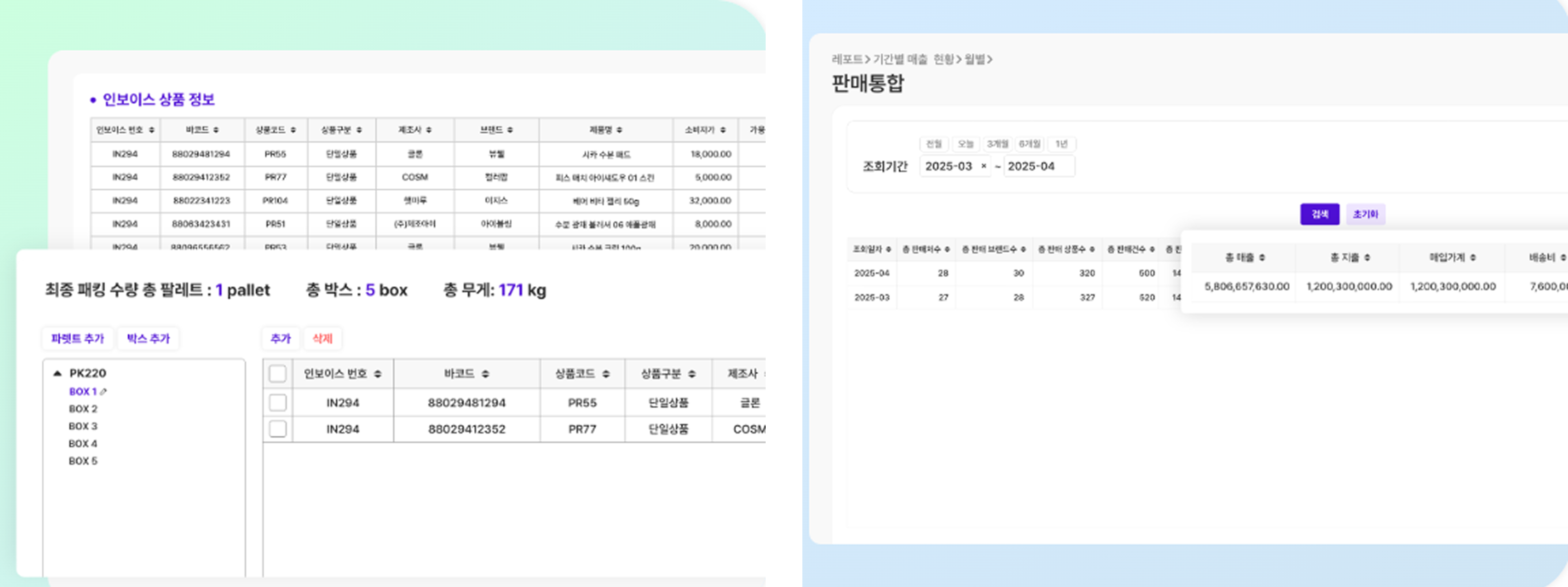Click sort icon on 상품구분 packing column

pyautogui.click(x=691, y=374)
